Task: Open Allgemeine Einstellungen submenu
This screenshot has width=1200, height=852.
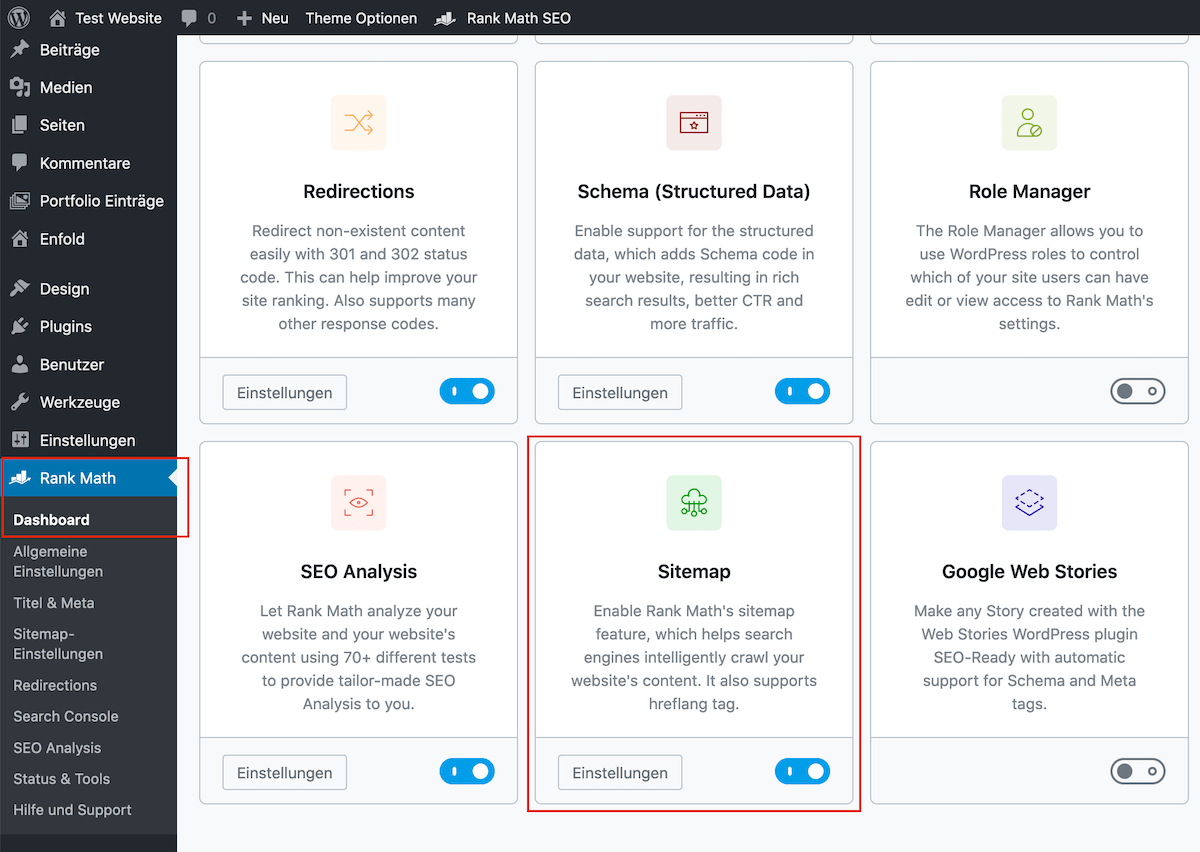Action: click(58, 561)
